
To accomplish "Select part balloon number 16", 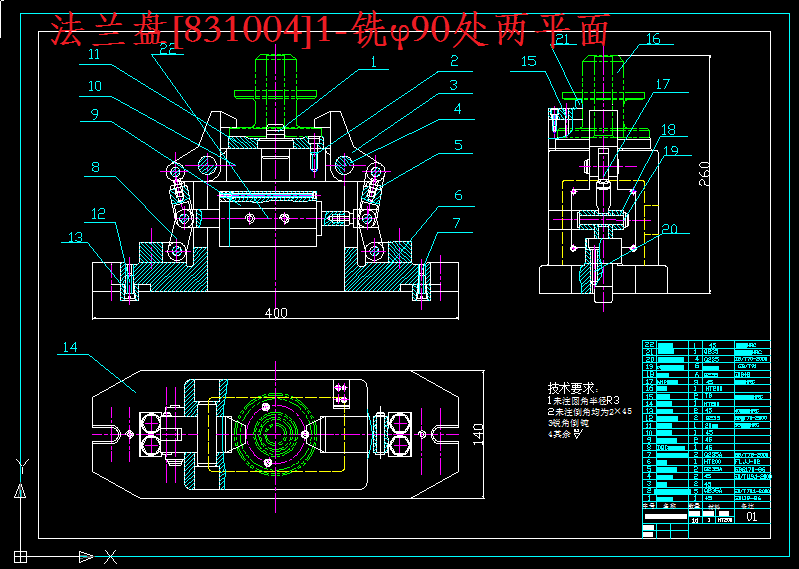I will pos(652,39).
